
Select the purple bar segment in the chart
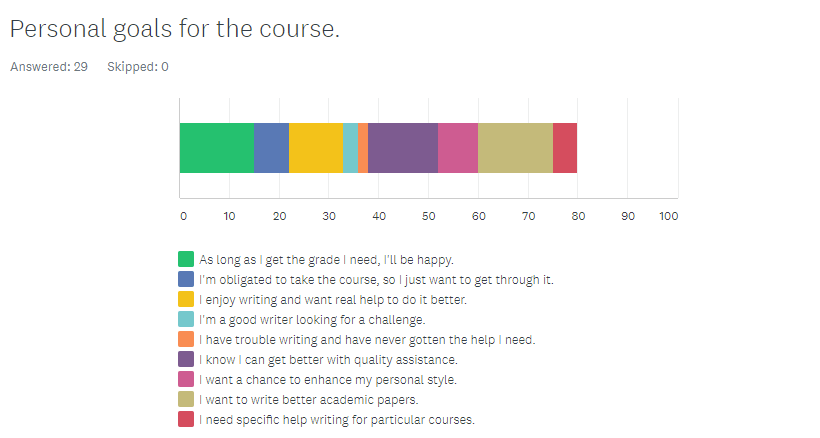click(402, 148)
